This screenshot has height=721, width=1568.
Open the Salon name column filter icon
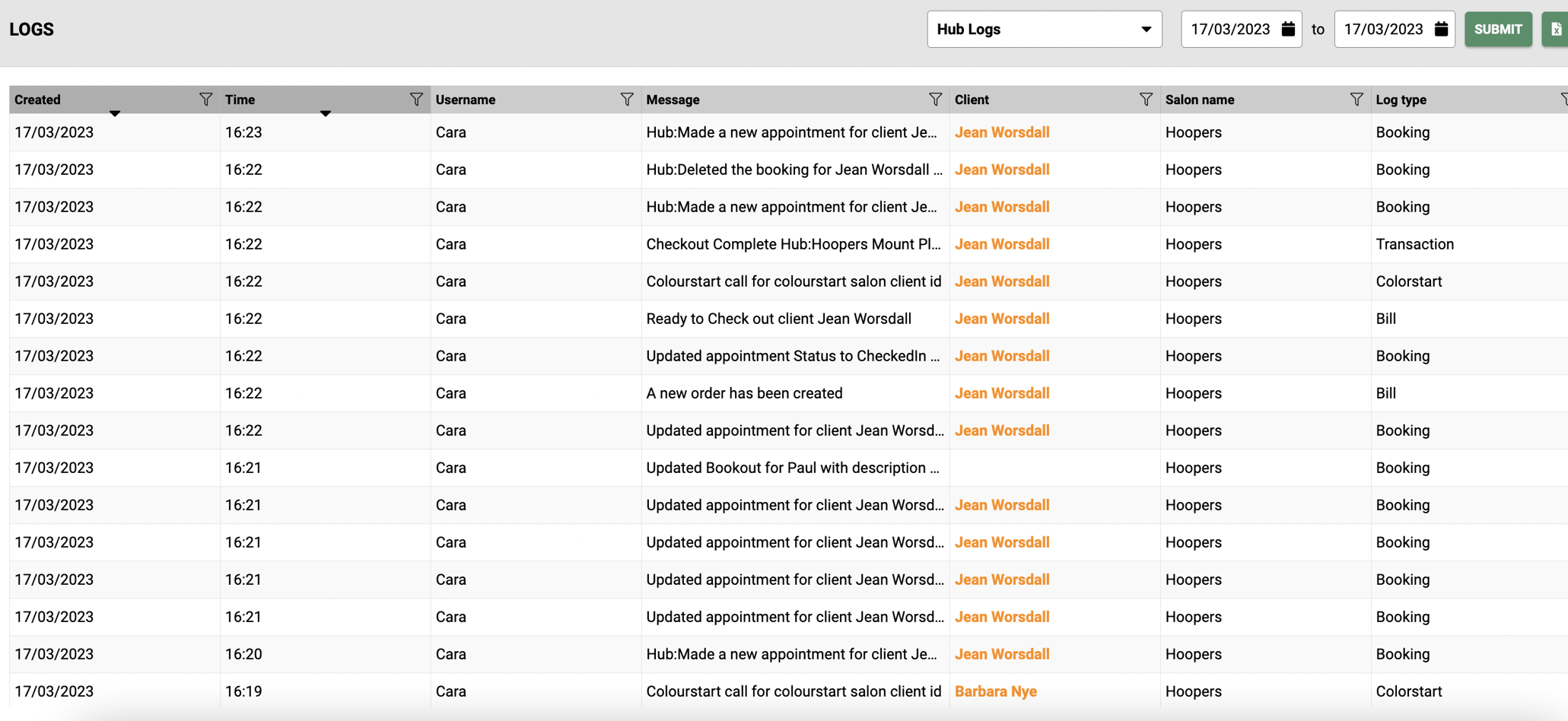point(1356,100)
